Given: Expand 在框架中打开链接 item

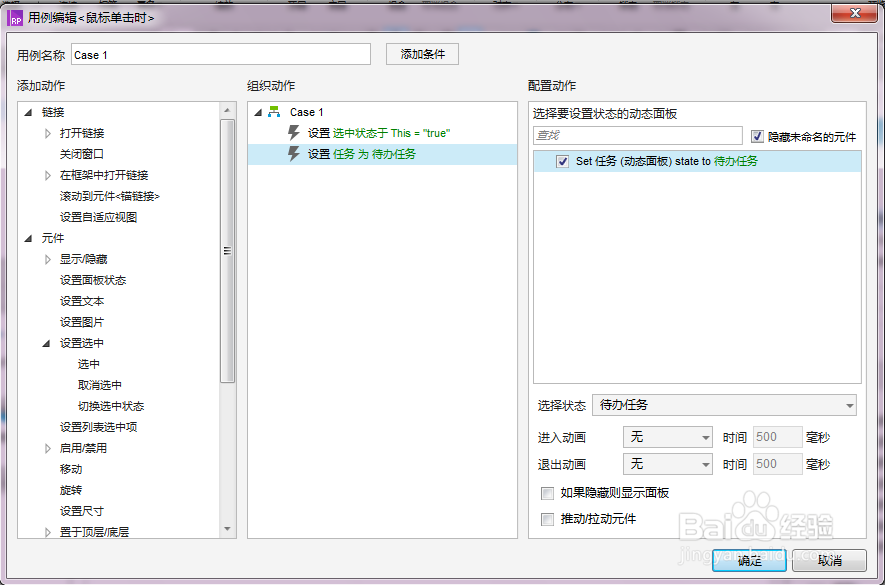Looking at the screenshot, I should (x=48, y=176).
